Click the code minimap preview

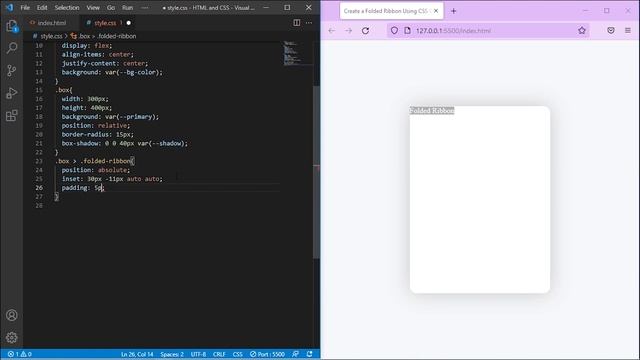pyautogui.click(x=297, y=53)
